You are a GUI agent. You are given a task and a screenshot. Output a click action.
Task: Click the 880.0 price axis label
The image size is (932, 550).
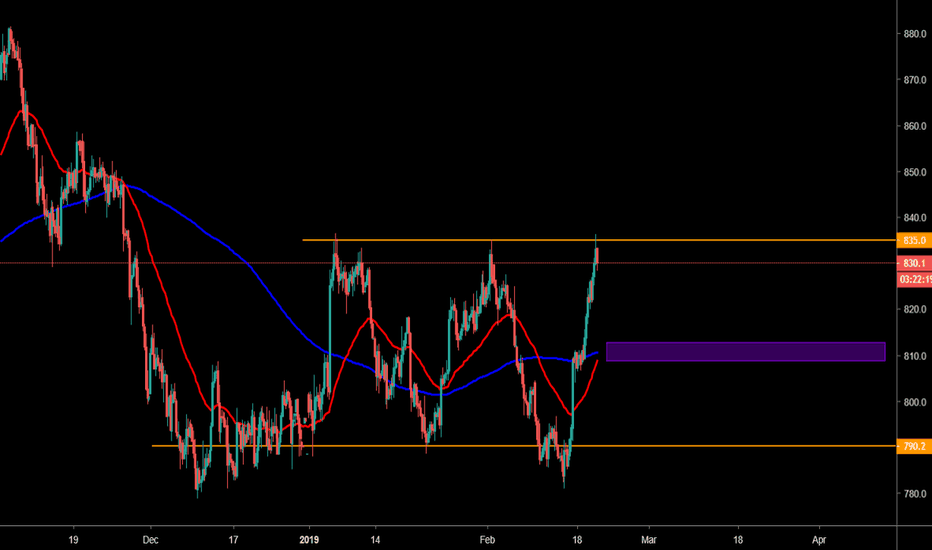pos(915,34)
